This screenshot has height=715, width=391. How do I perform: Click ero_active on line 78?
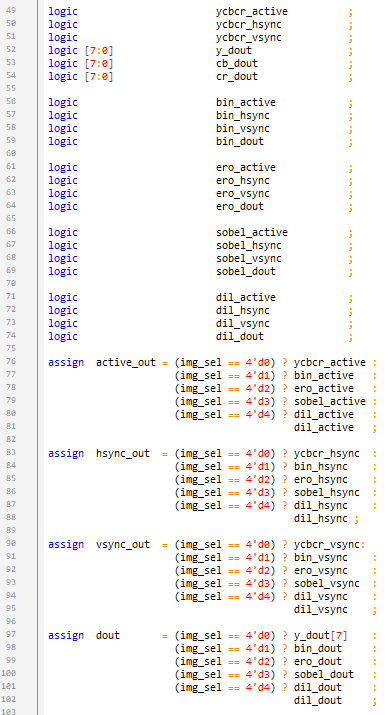324,389
